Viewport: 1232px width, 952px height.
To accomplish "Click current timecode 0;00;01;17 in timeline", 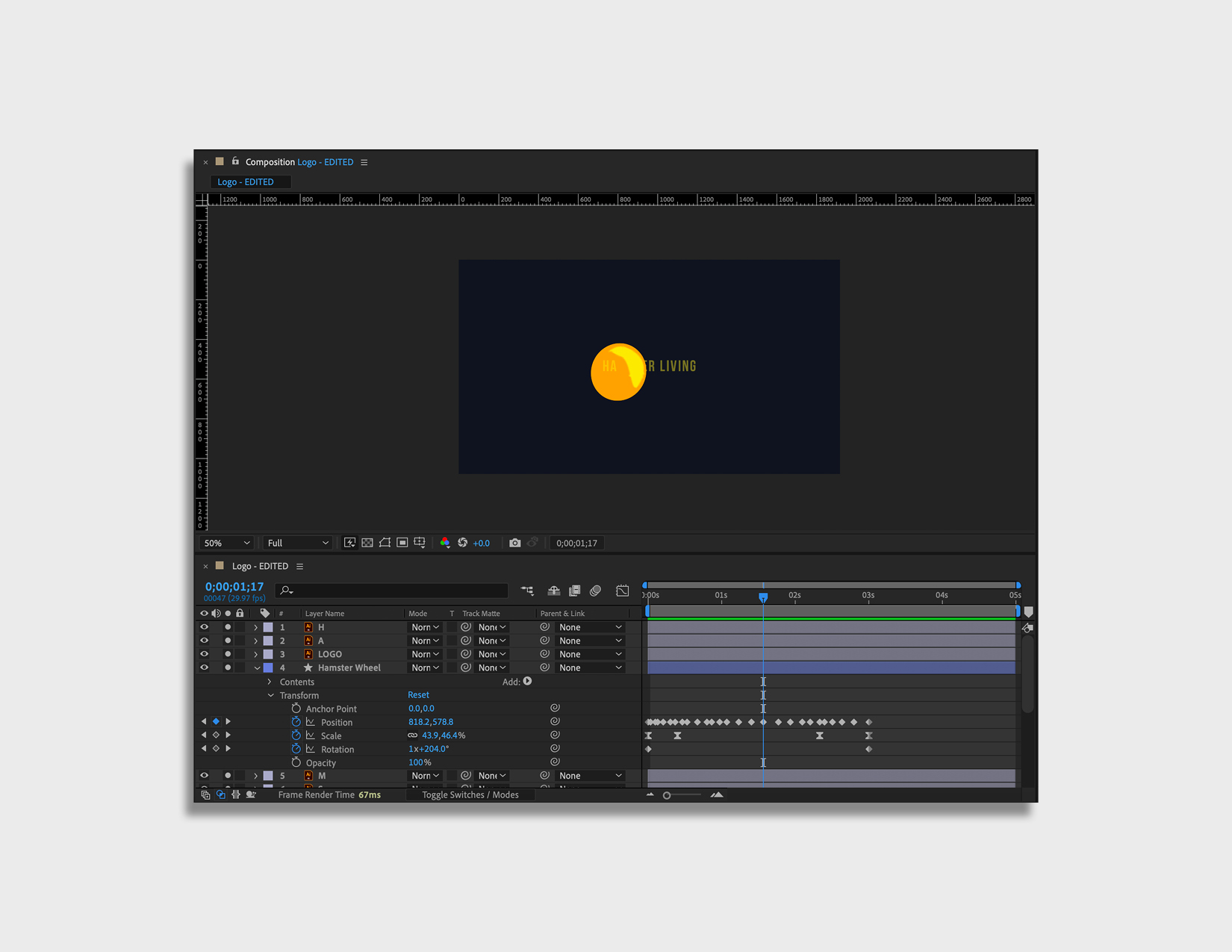I will tap(234, 587).
